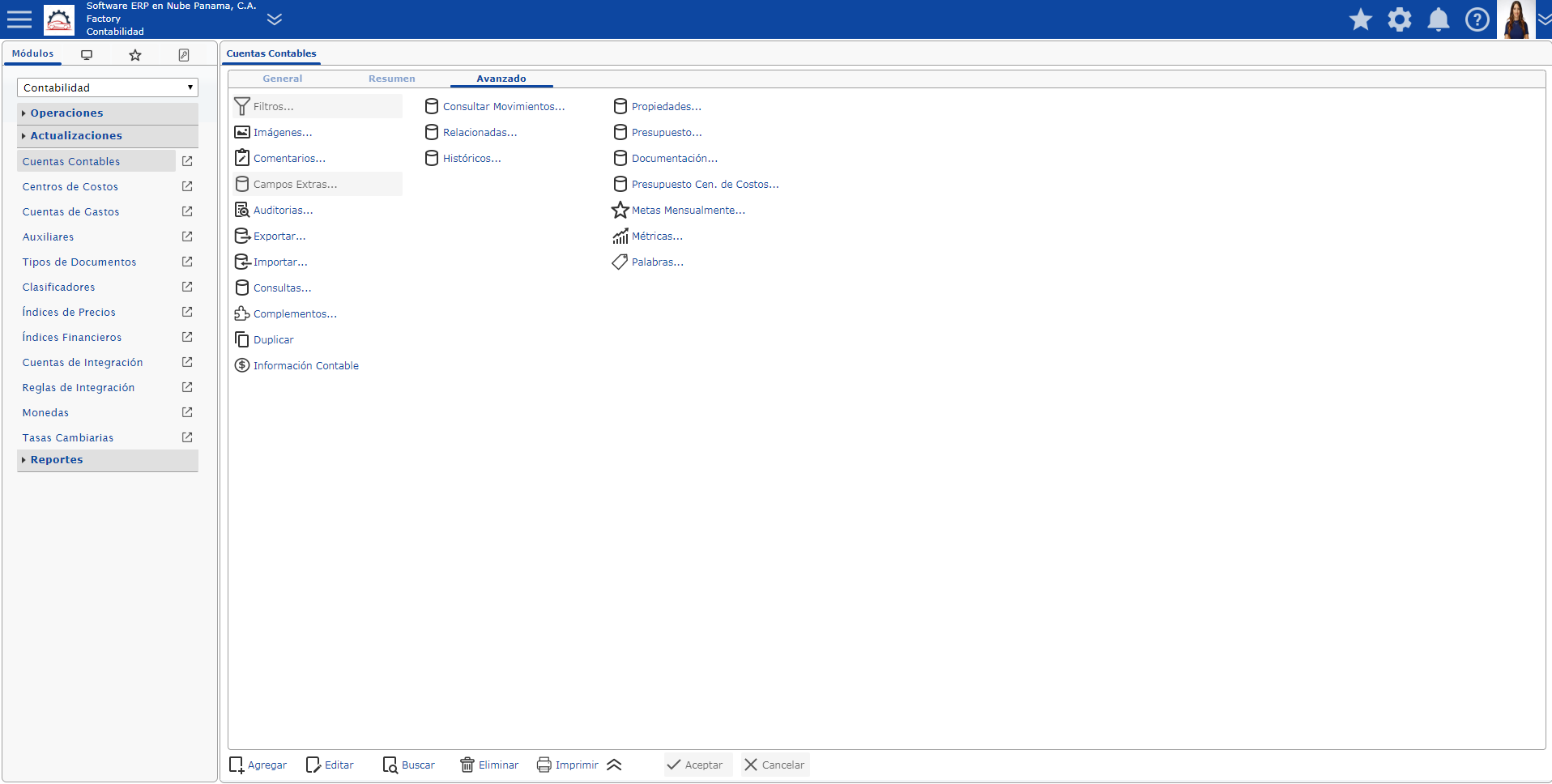The height and width of the screenshot is (784, 1552).
Task: Expand the Operaciones section
Action: tap(108, 113)
